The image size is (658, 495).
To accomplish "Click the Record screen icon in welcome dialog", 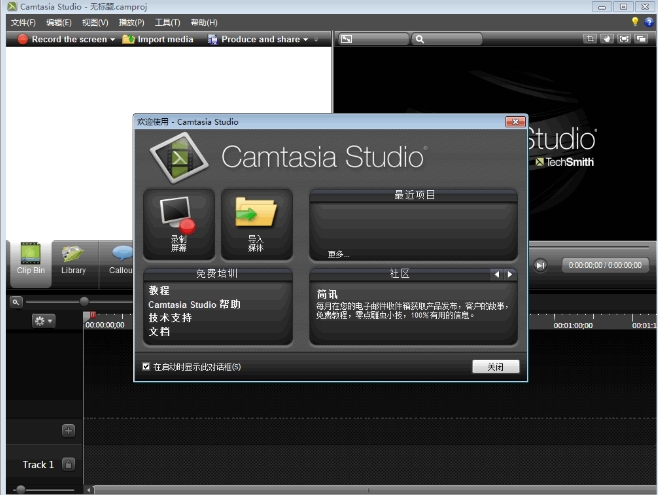I will (x=178, y=223).
